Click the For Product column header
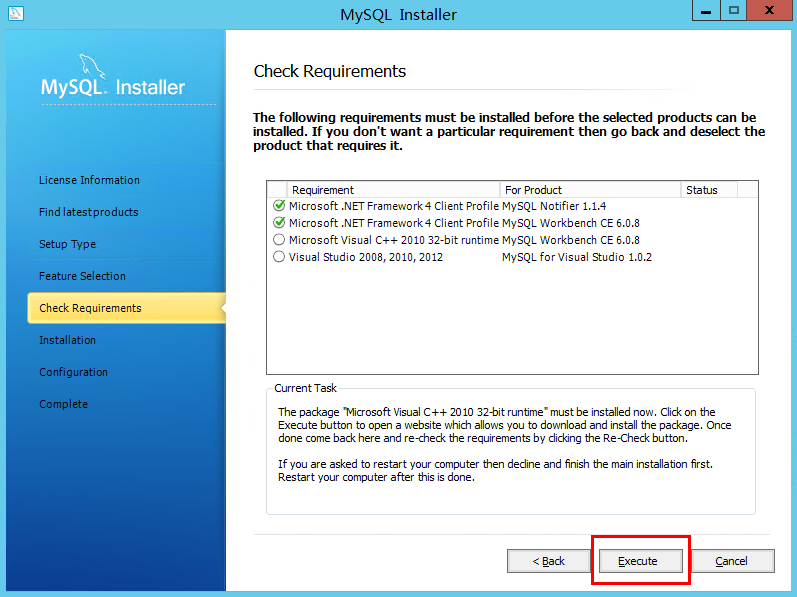Screen dimensions: 797x597 (590, 190)
